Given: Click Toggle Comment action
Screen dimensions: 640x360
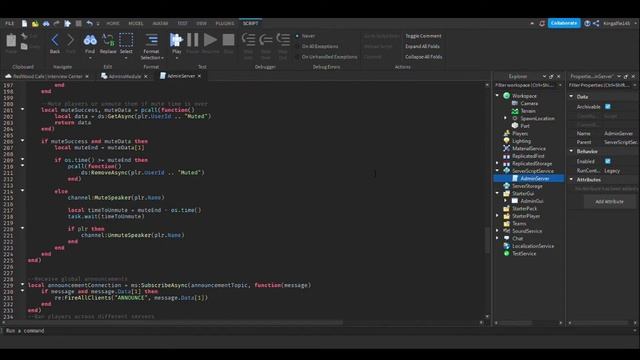Looking at the screenshot, I should coord(423,36).
